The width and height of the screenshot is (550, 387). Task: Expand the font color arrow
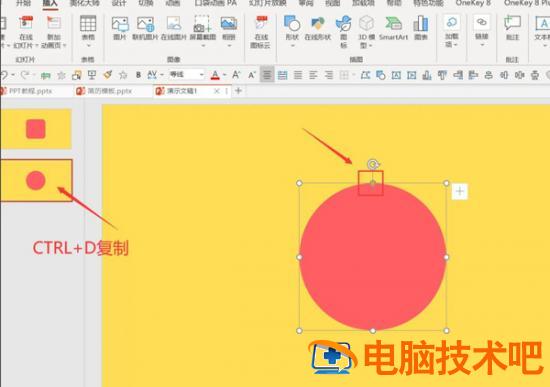224,75
